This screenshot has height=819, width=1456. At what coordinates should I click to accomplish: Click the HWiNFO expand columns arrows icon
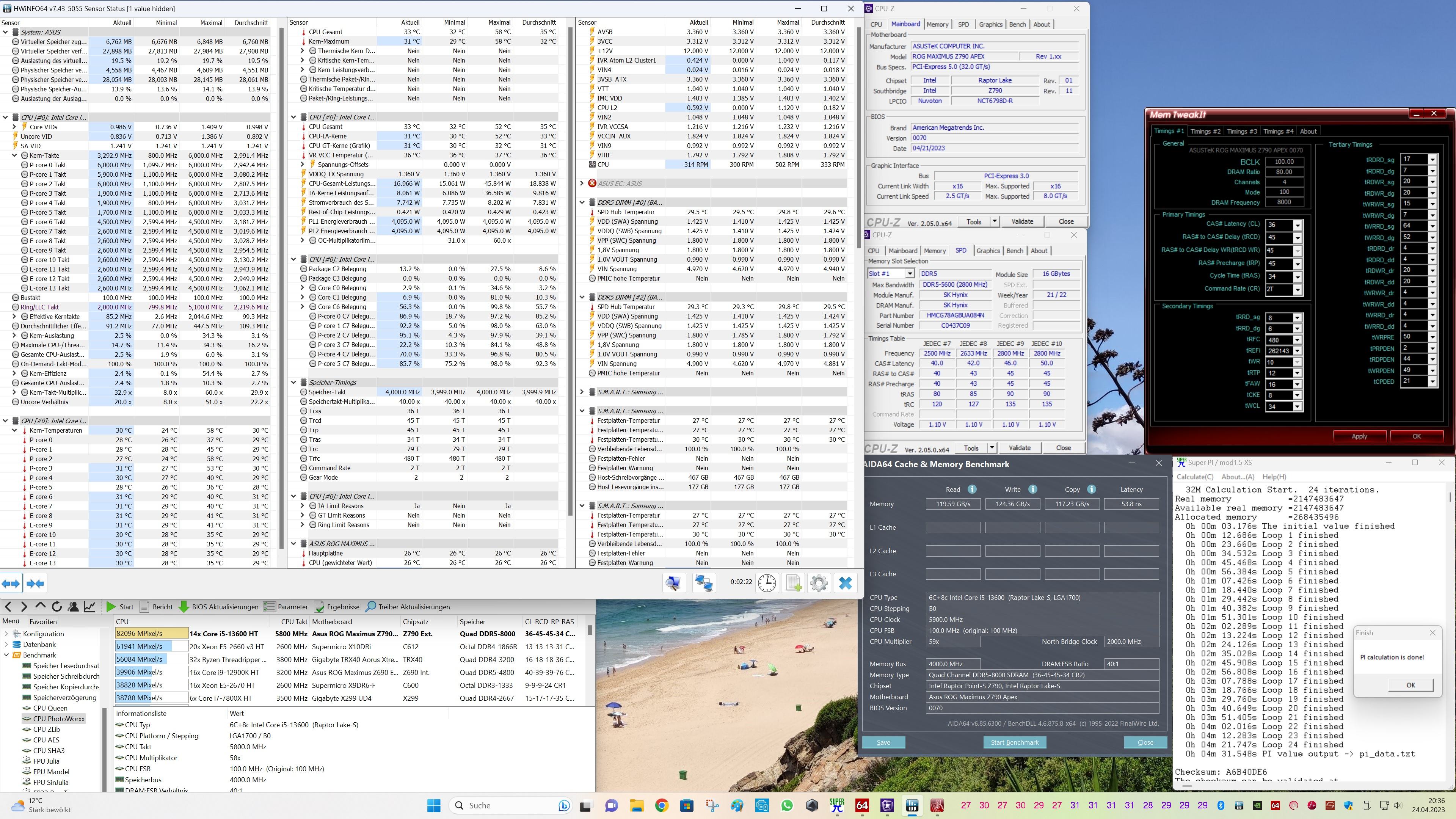pyautogui.click(x=11, y=583)
